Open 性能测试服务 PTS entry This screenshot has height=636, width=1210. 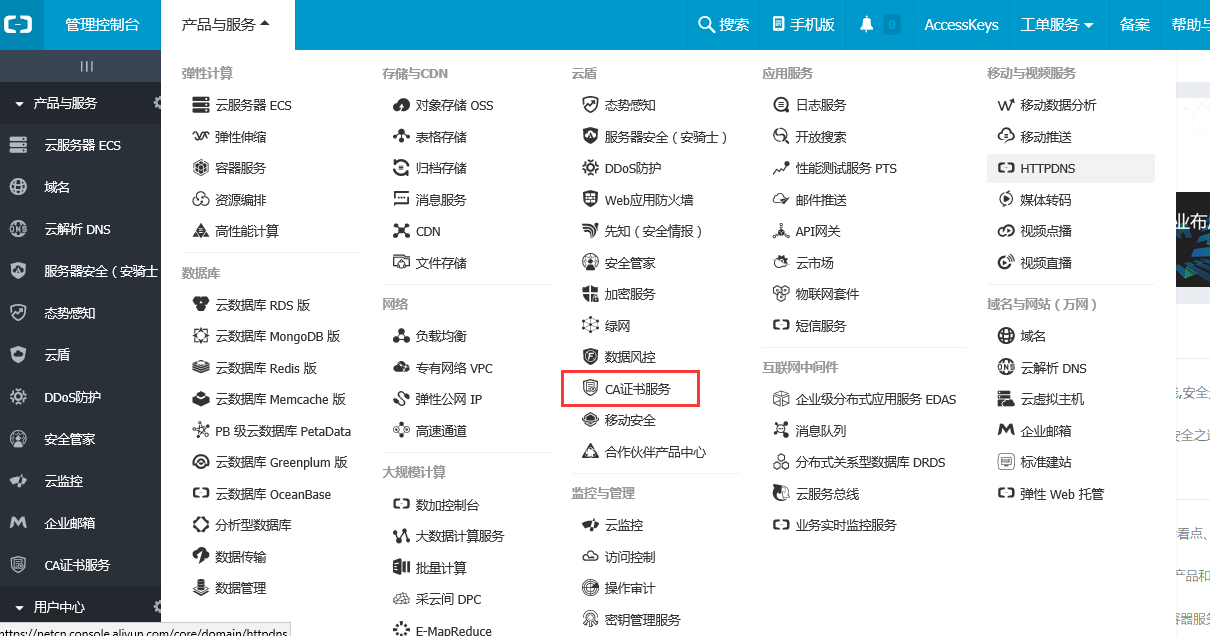[x=846, y=169]
